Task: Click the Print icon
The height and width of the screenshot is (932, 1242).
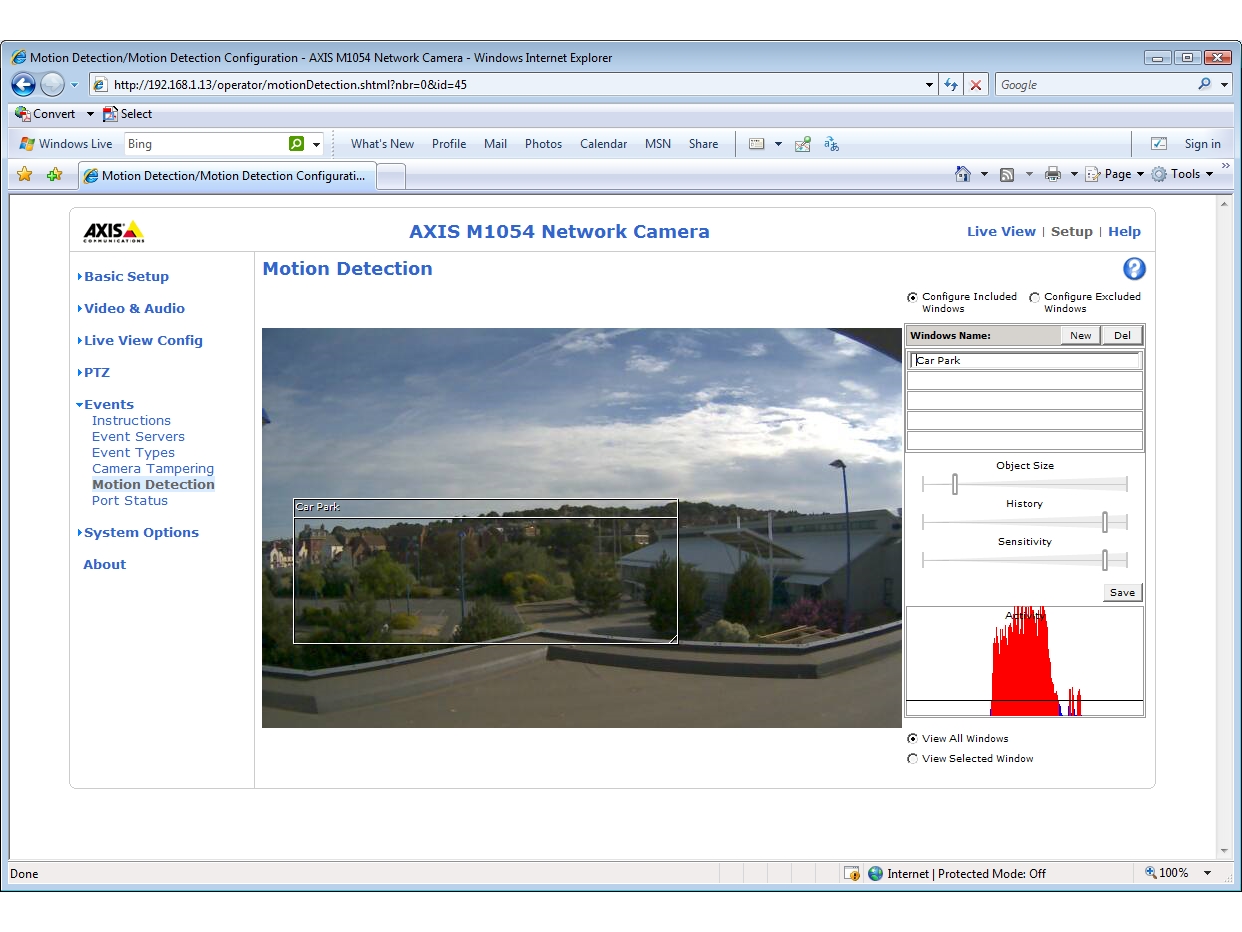Action: click(x=1053, y=174)
